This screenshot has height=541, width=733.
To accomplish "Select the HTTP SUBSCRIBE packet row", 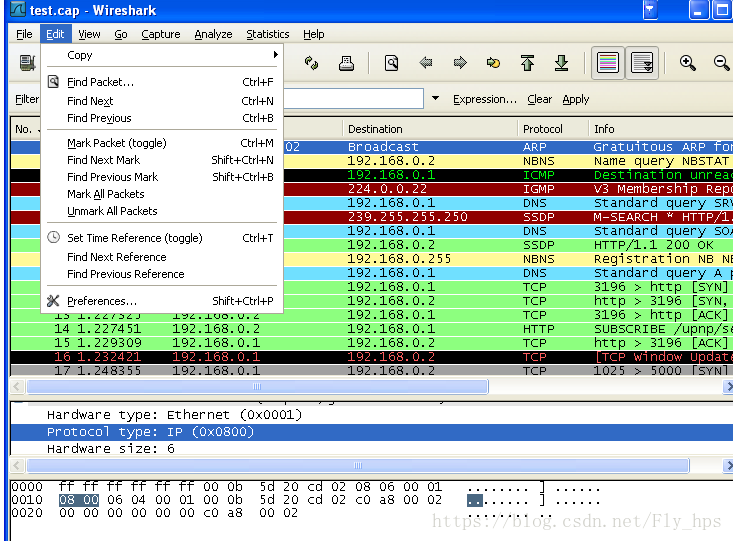I will [372, 329].
